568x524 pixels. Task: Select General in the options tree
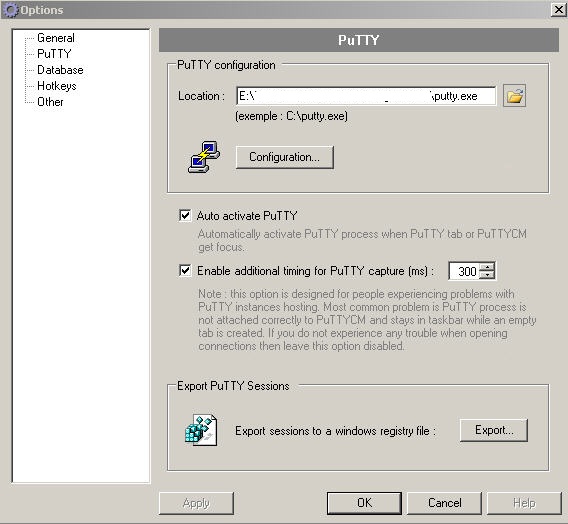pos(56,38)
